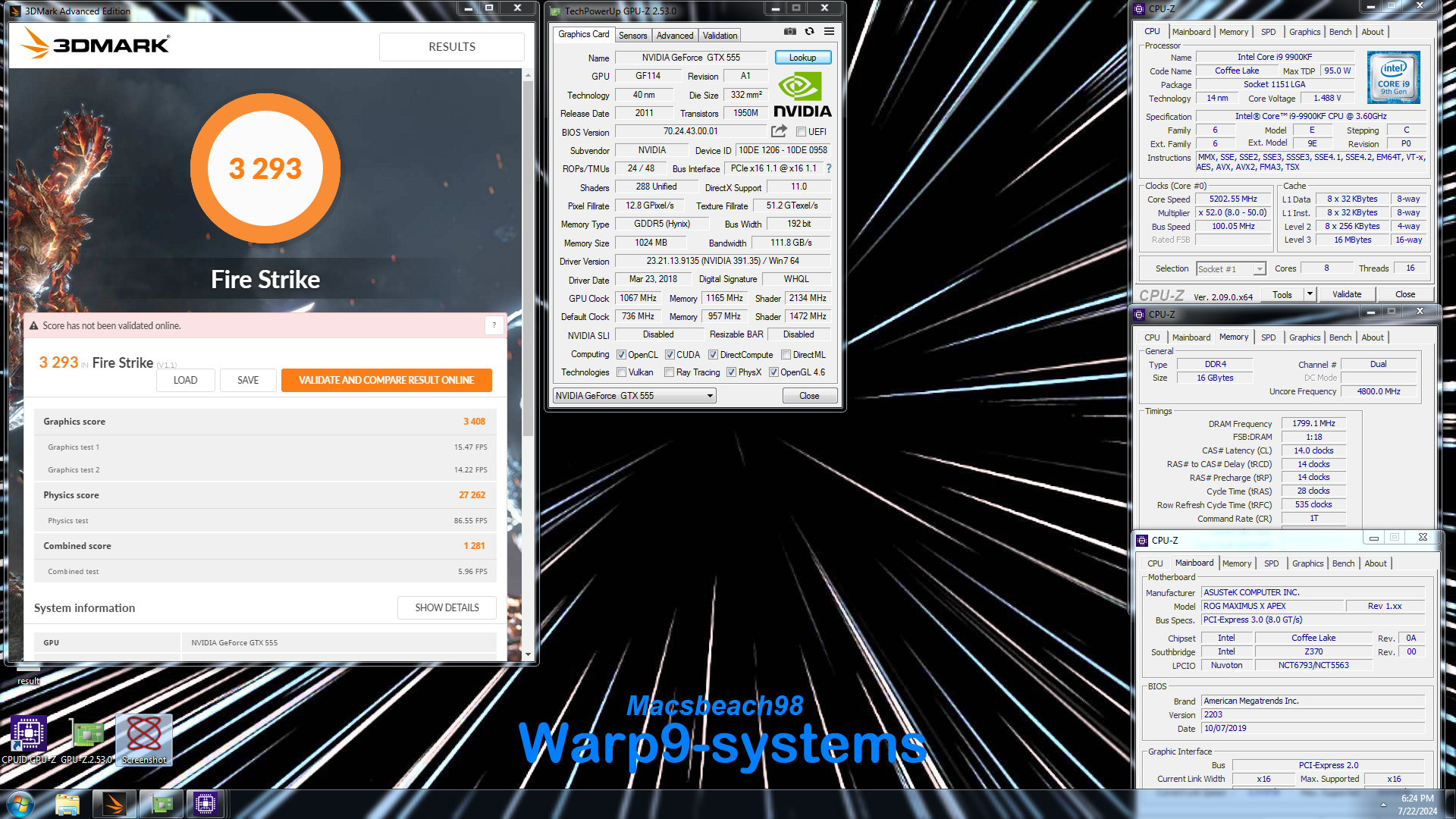This screenshot has width=1456, height=819.
Task: Click the Graphics score 3 408 row
Action: [265, 422]
